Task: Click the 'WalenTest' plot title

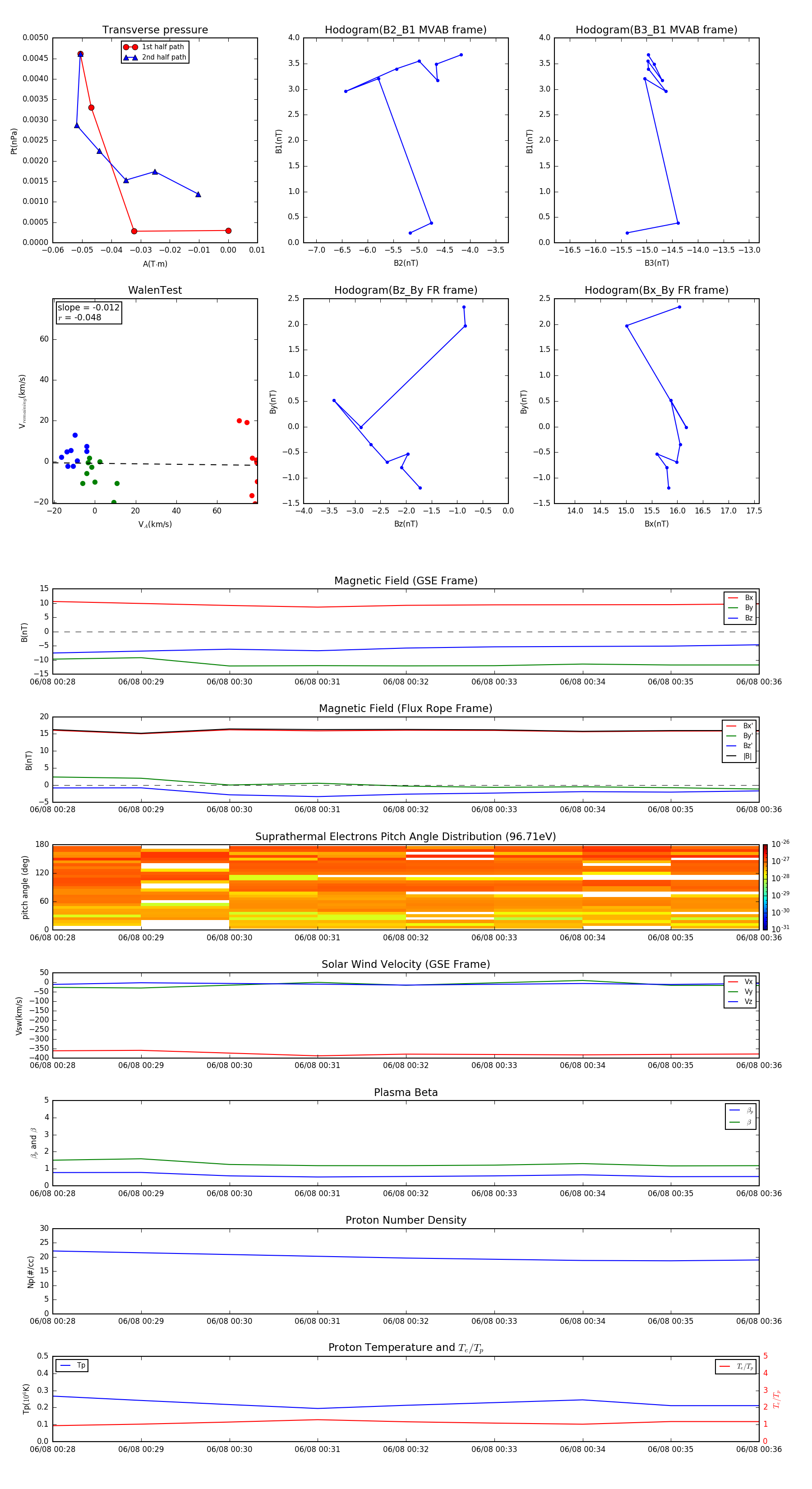Action: point(155,290)
